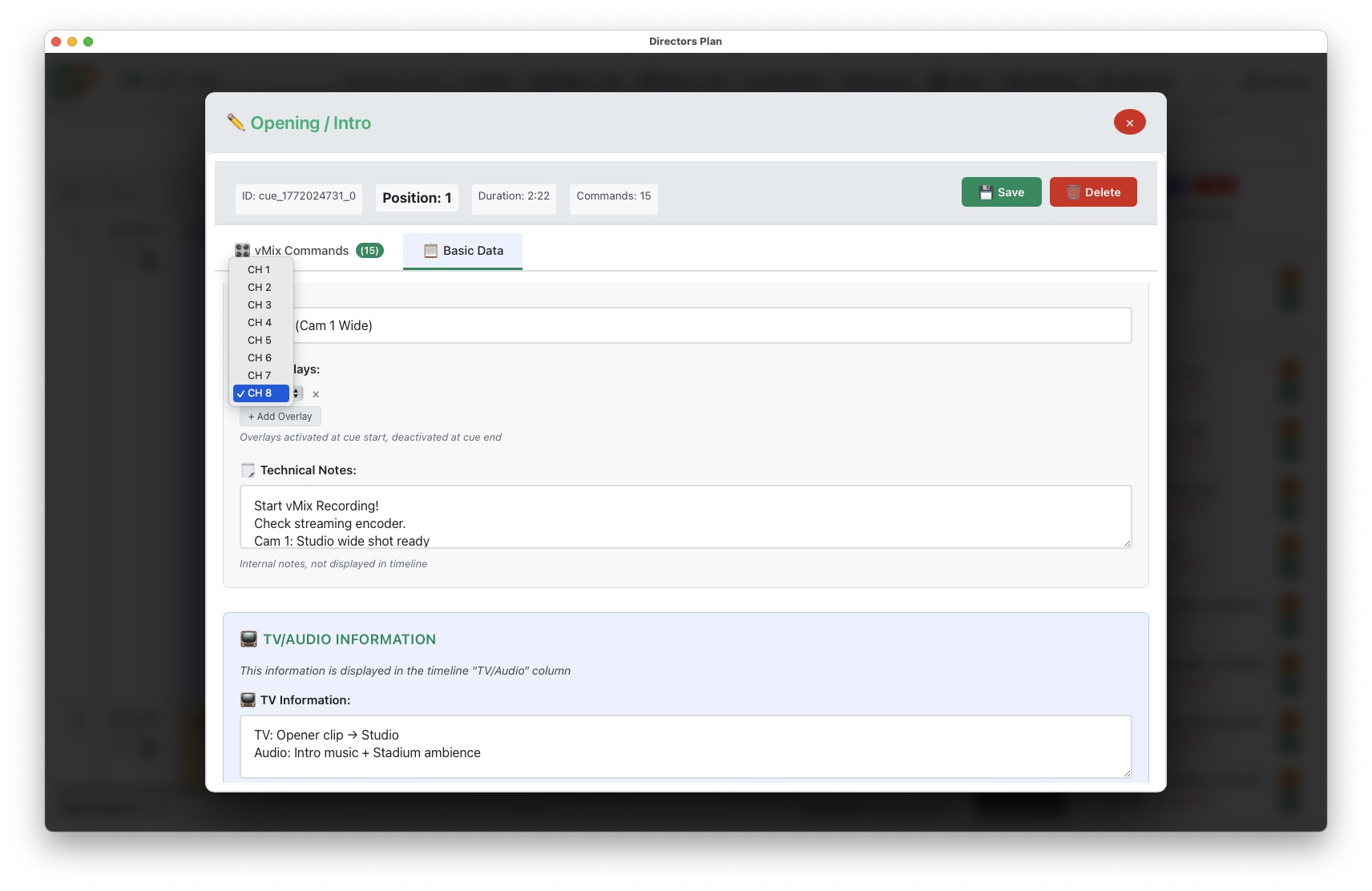
Task: Click the TV icon beside TV/AUDIO INFORMATION
Action: click(x=248, y=639)
